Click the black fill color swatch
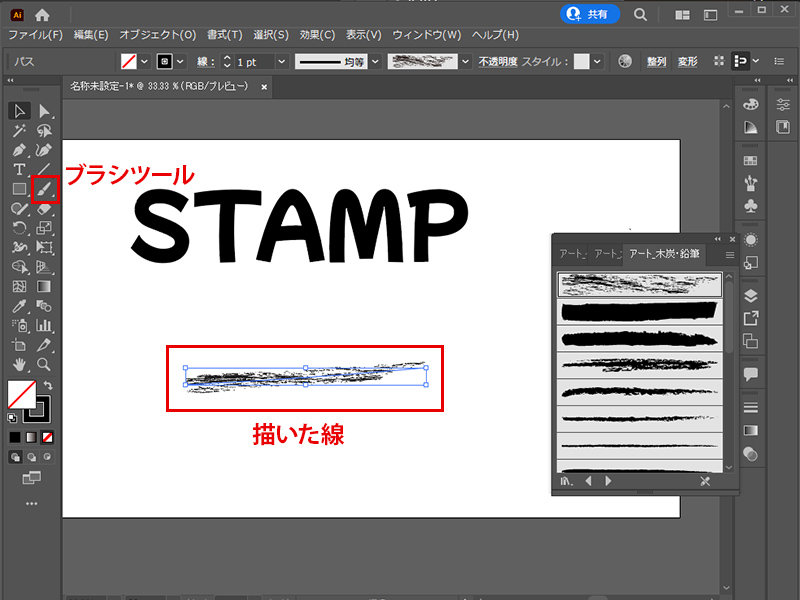 14,437
